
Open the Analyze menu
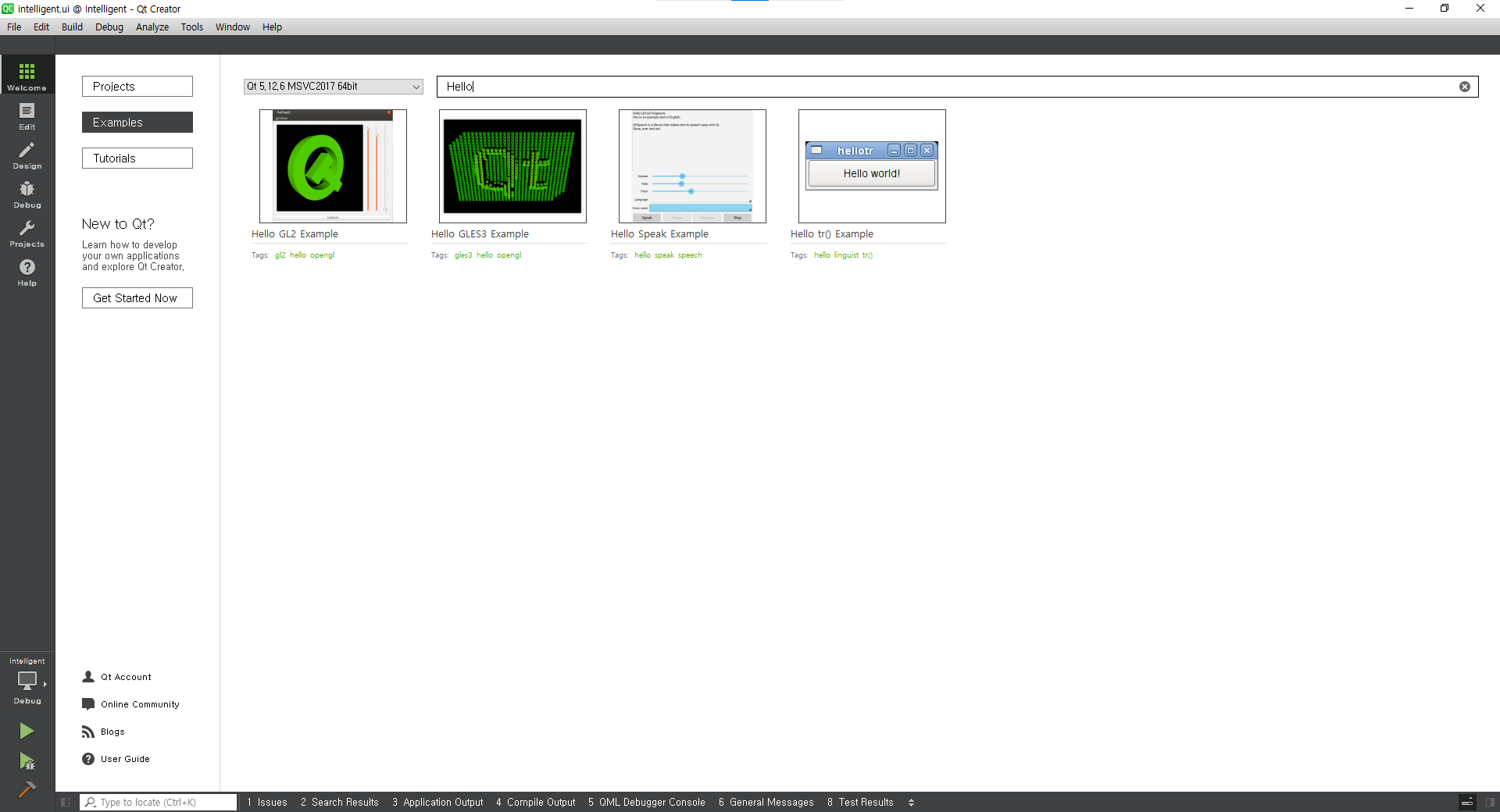(152, 27)
